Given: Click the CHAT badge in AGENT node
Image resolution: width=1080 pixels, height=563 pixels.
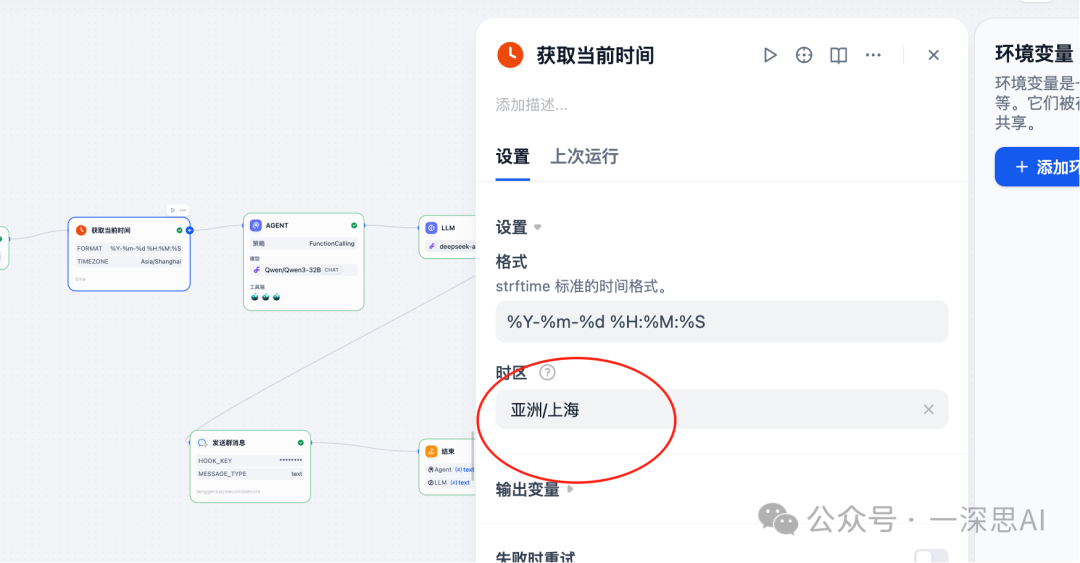Looking at the screenshot, I should point(332,270).
